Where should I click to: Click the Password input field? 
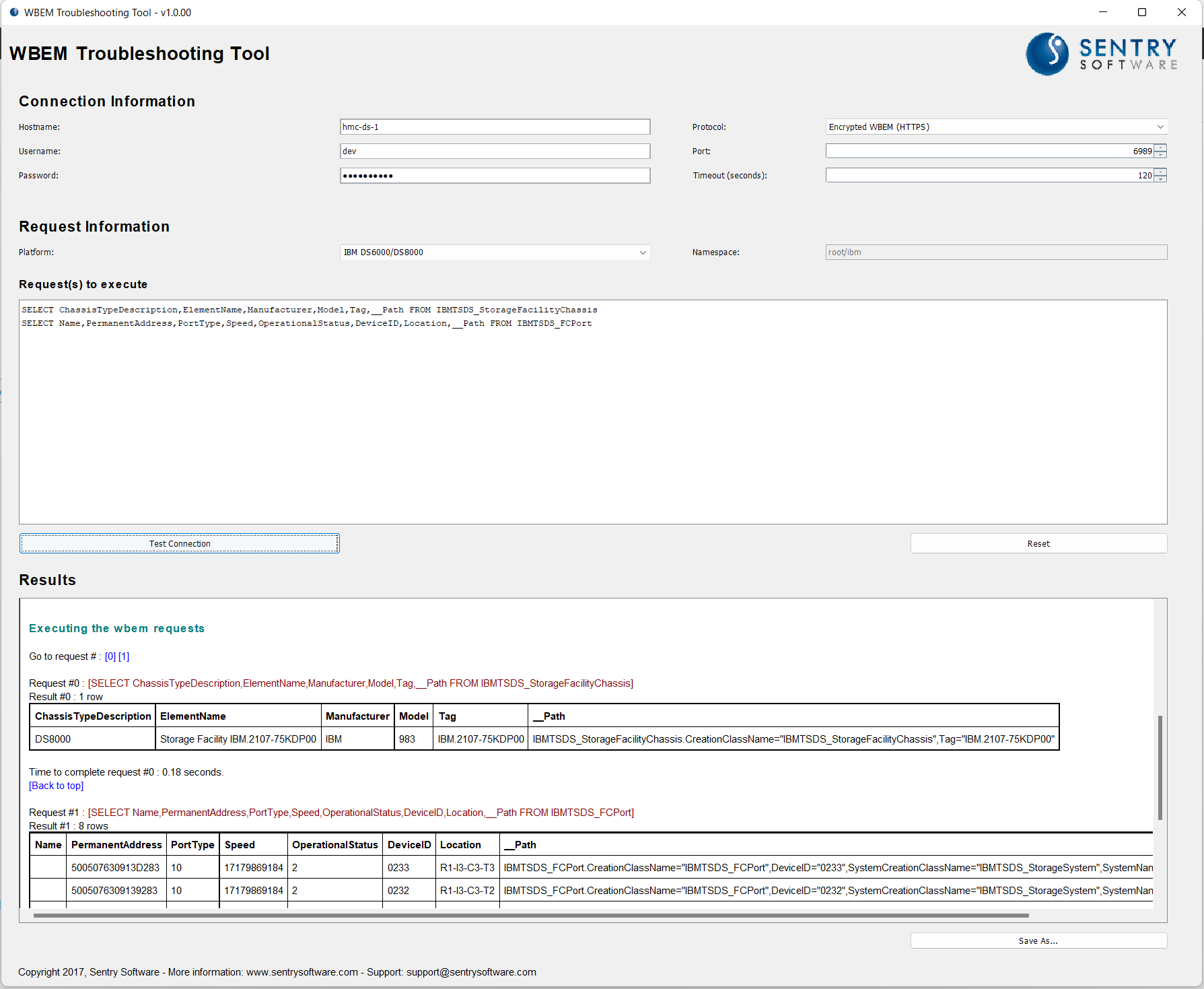[x=495, y=176]
